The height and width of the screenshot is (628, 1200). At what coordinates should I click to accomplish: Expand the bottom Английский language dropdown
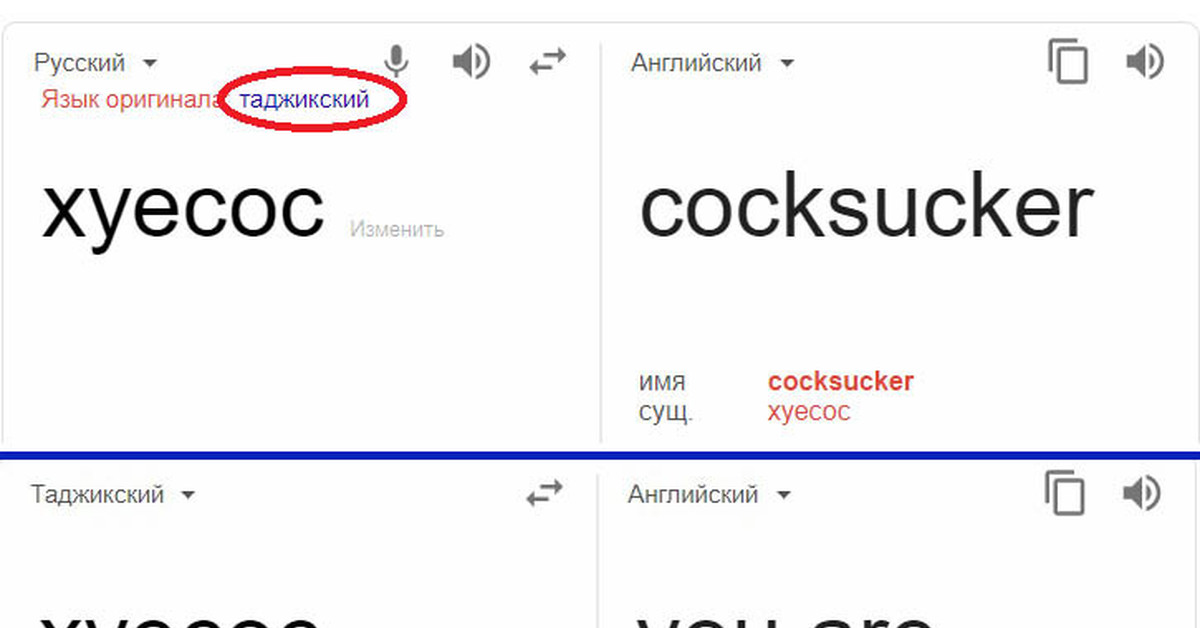(709, 495)
